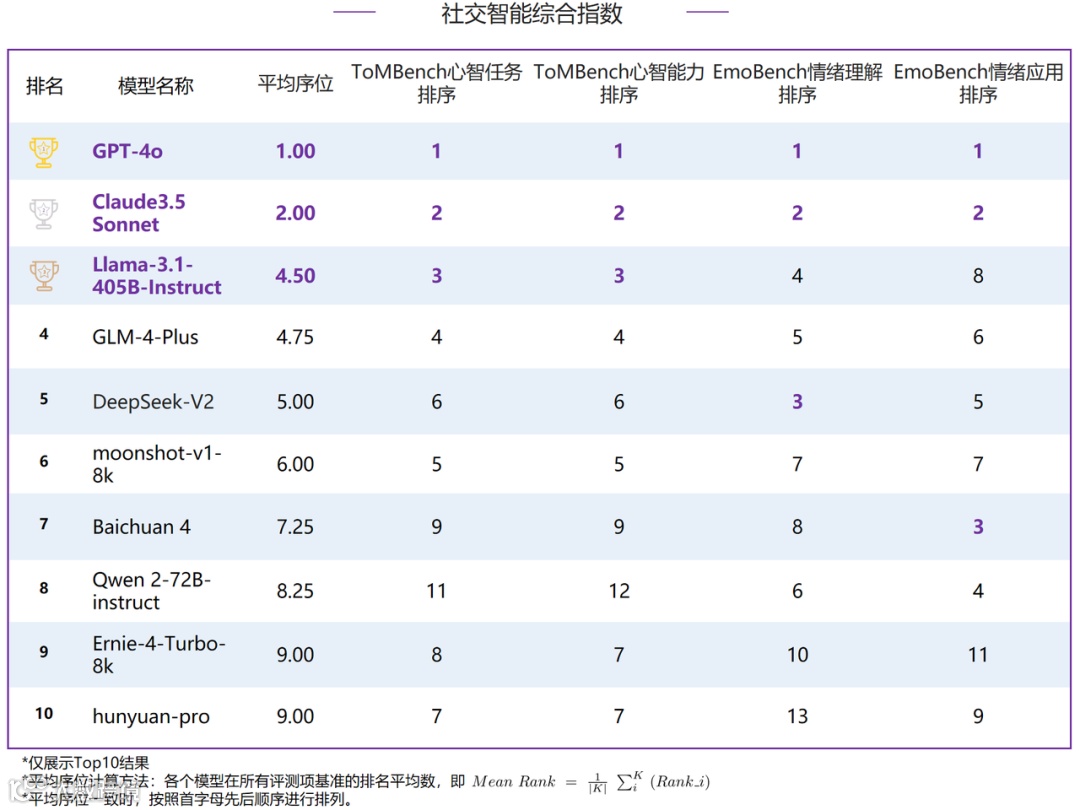1080x810 pixels.
Task: Click the 4.75 average rank of GLM-4-Plus
Action: [295, 337]
